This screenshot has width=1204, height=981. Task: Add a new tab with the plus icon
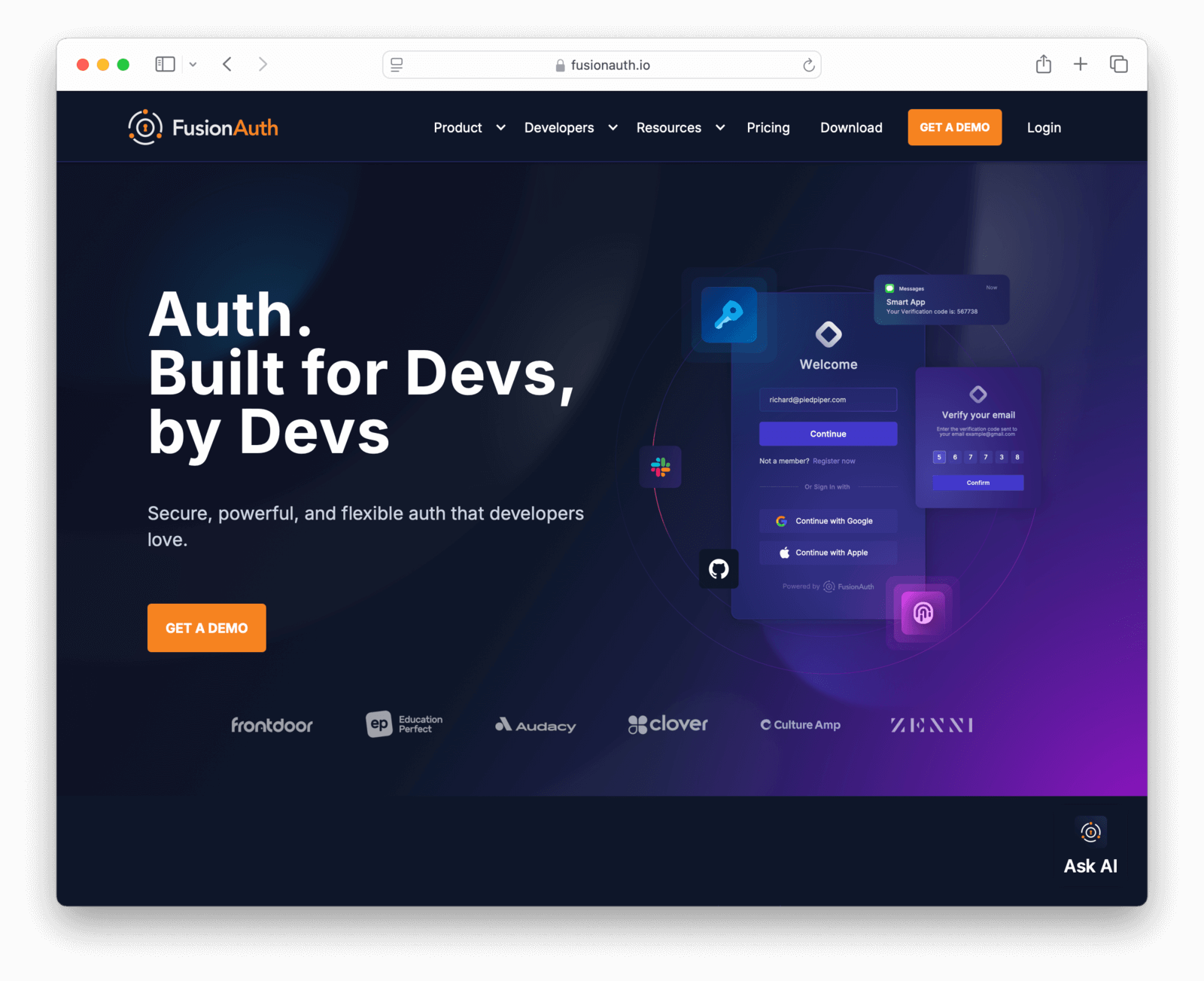point(1081,64)
